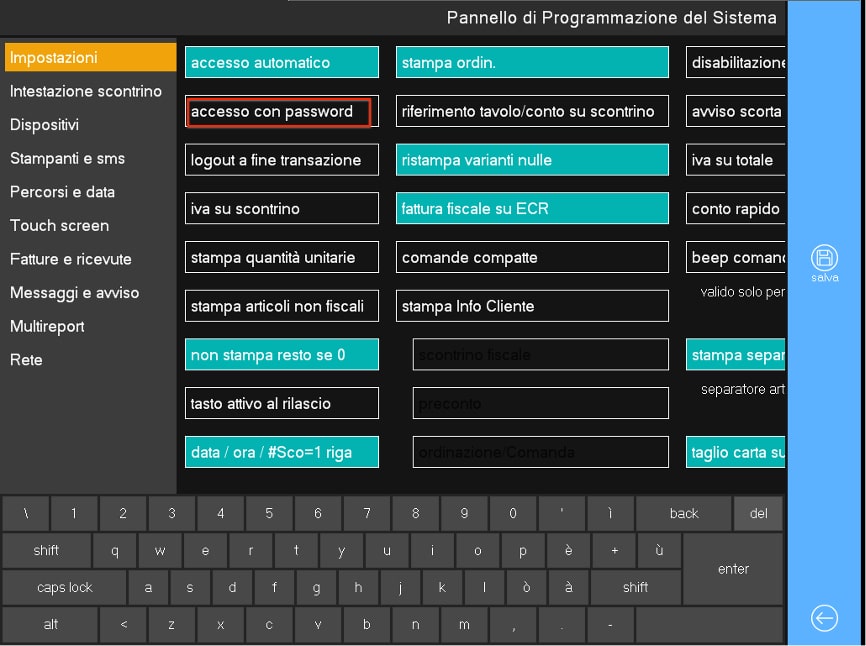This screenshot has height=646, width=866.
Task: Switch to the Rete section
Action: point(27,360)
